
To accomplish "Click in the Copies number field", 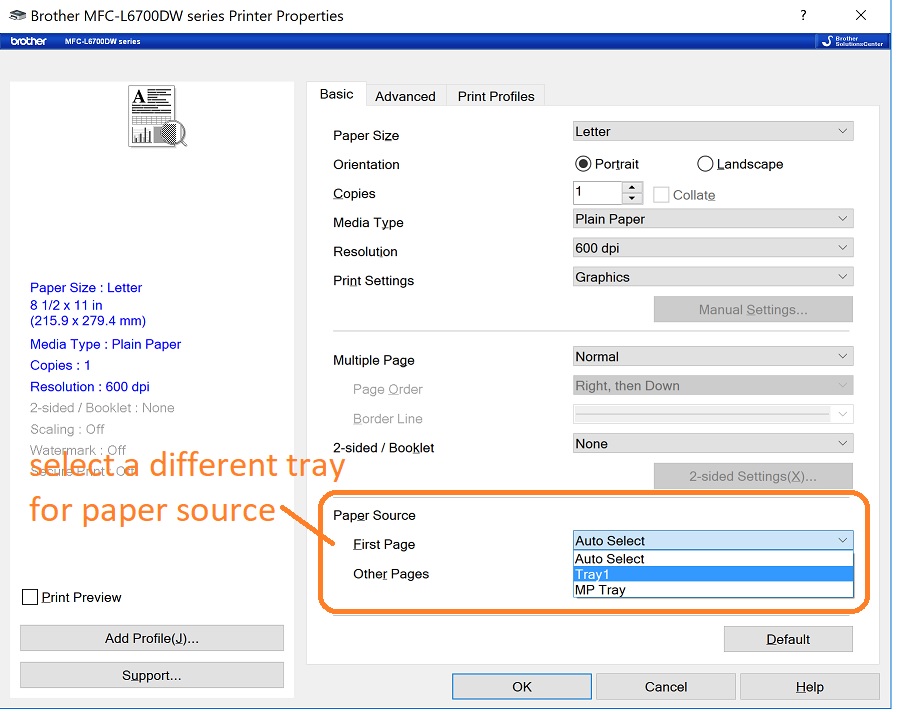I will pos(597,192).
